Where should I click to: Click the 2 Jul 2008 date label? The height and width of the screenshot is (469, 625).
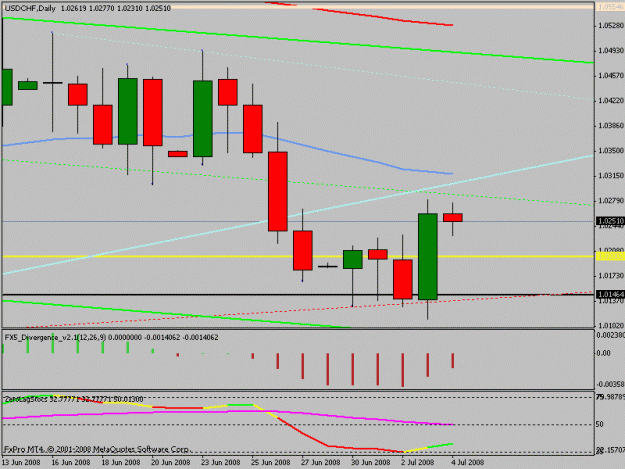pos(418,462)
